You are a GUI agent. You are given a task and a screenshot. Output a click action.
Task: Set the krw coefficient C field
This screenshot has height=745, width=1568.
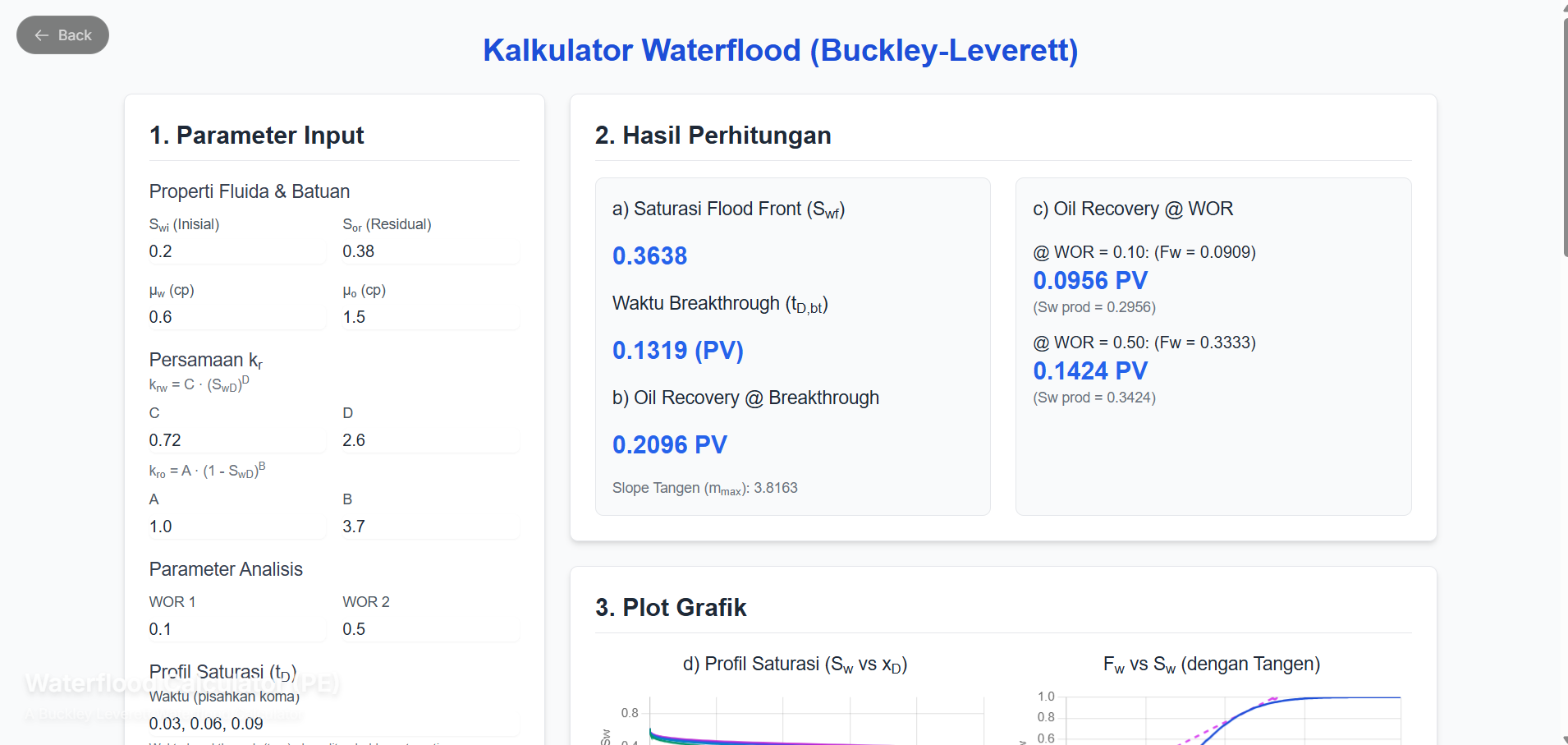[237, 440]
